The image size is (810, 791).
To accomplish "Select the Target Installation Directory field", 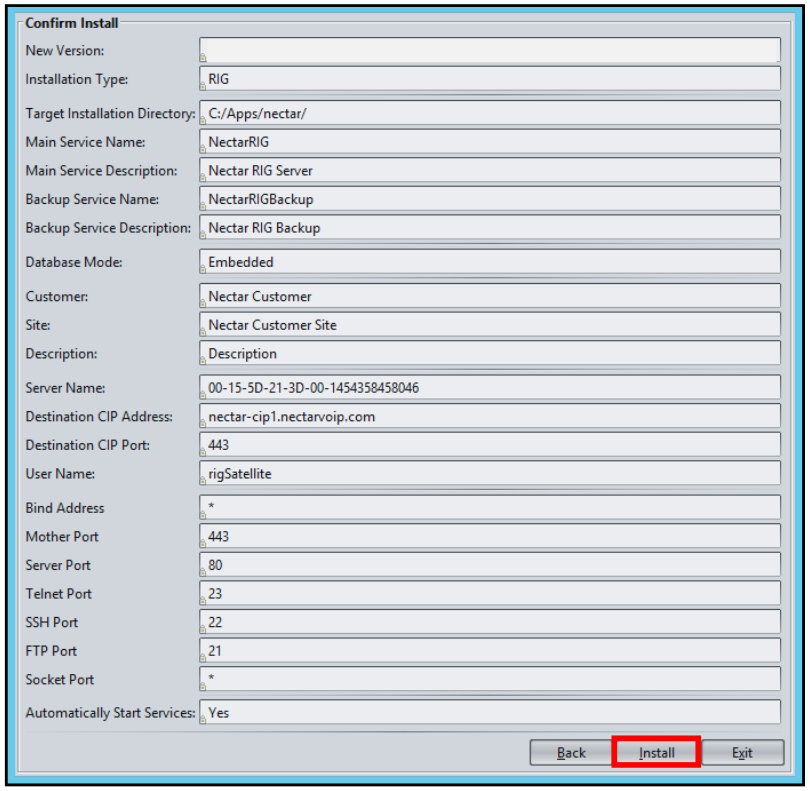I will [490, 113].
